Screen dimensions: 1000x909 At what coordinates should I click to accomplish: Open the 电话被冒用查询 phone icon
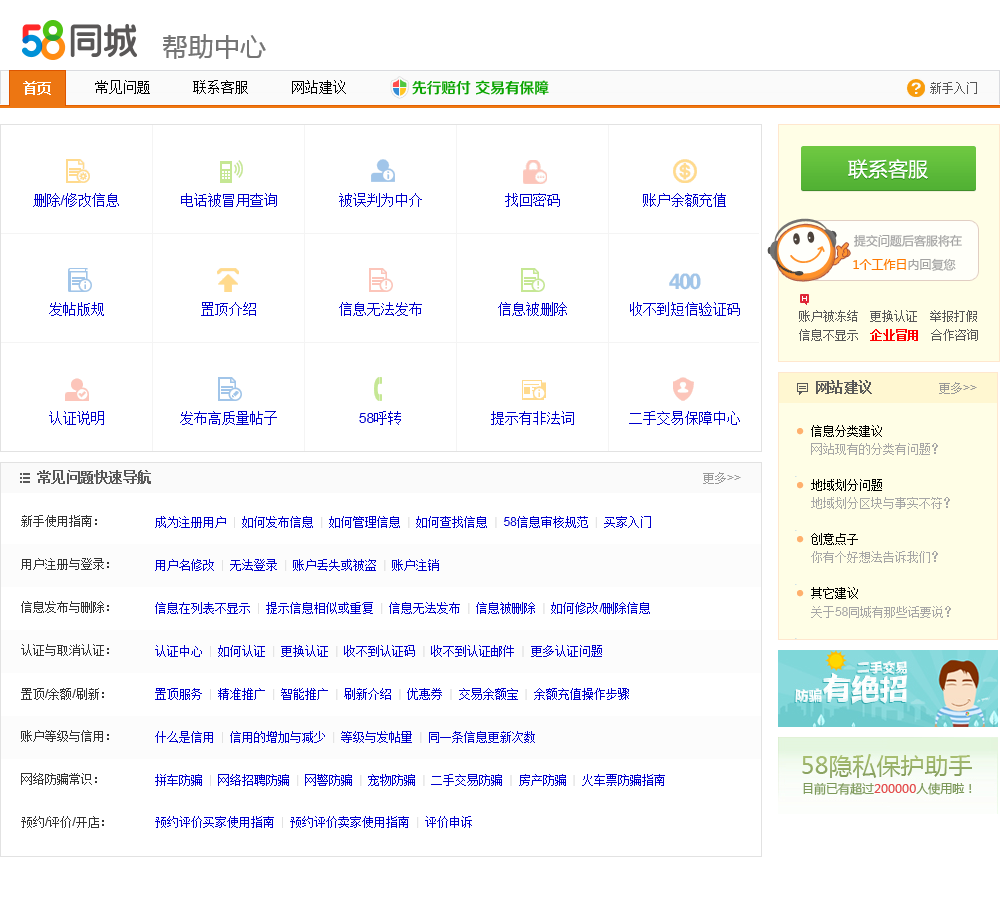point(230,171)
